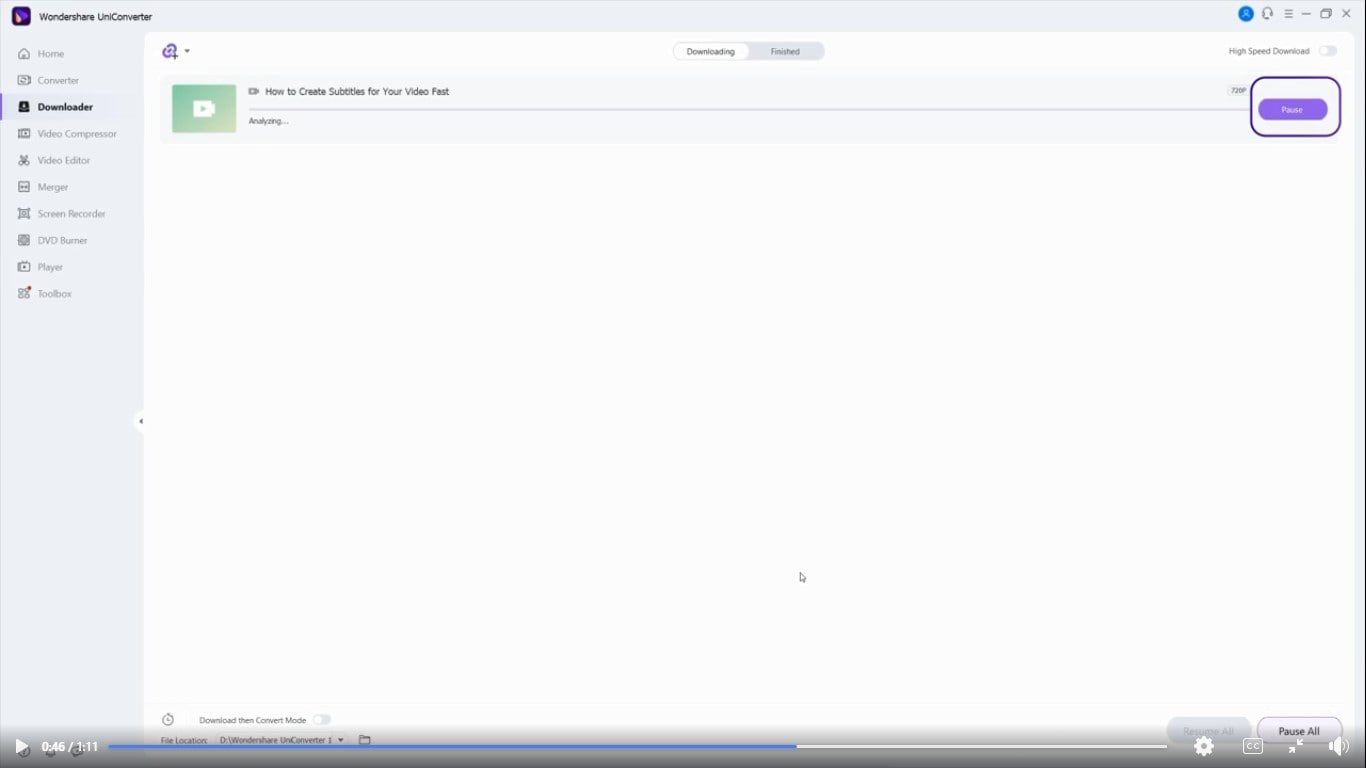Click the headset support icon
This screenshot has height=768, width=1366.
pyautogui.click(x=1268, y=14)
